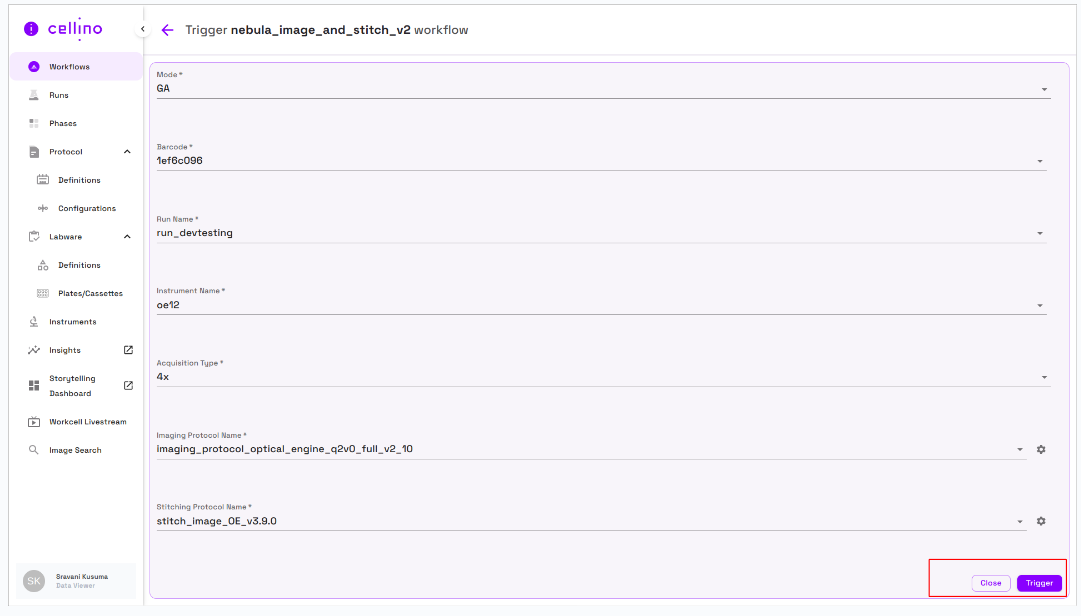
Task: Open the Mode dropdown
Action: (1044, 89)
